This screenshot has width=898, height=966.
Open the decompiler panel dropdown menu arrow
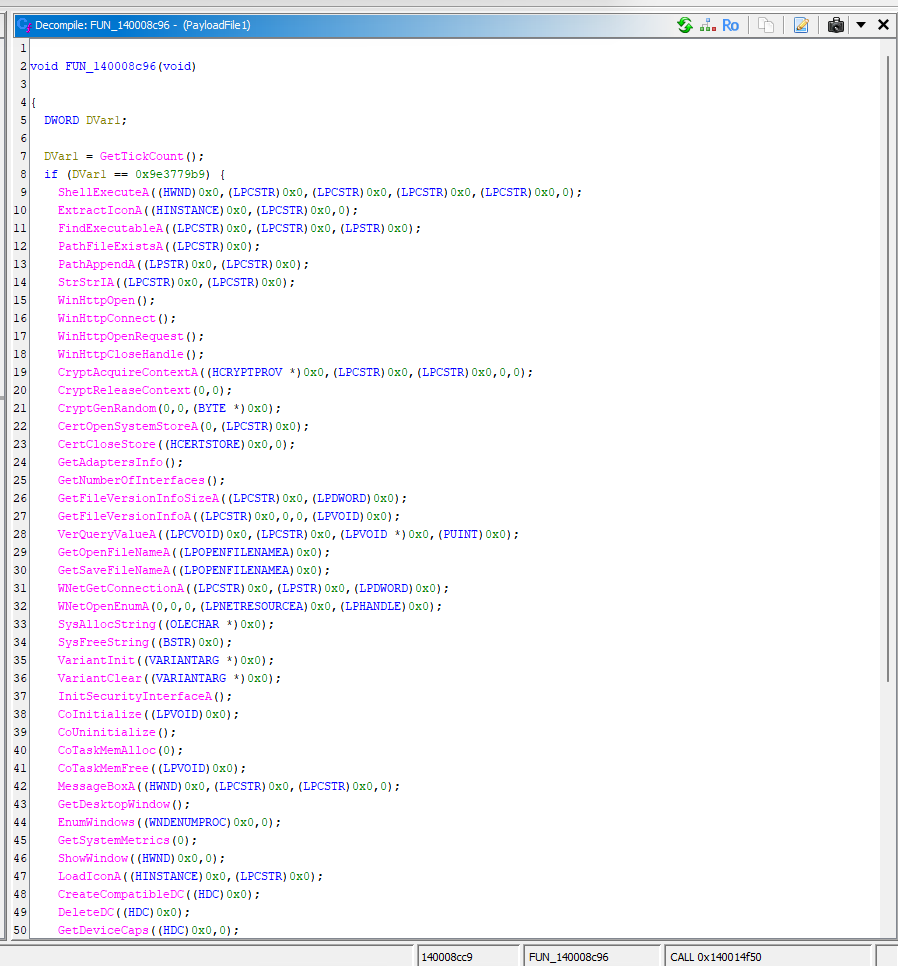pos(861,25)
